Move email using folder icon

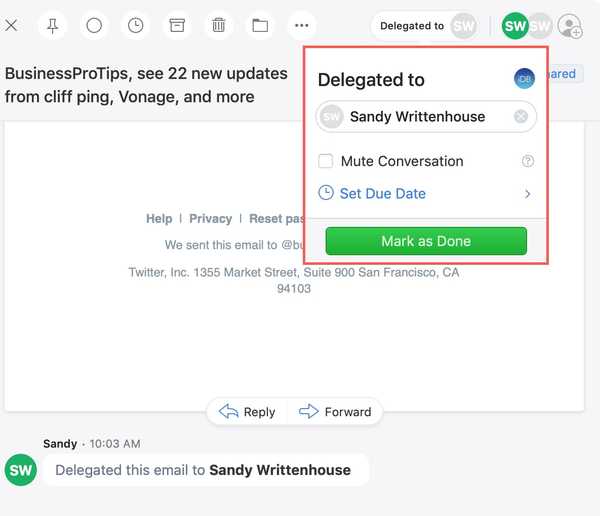[260, 26]
